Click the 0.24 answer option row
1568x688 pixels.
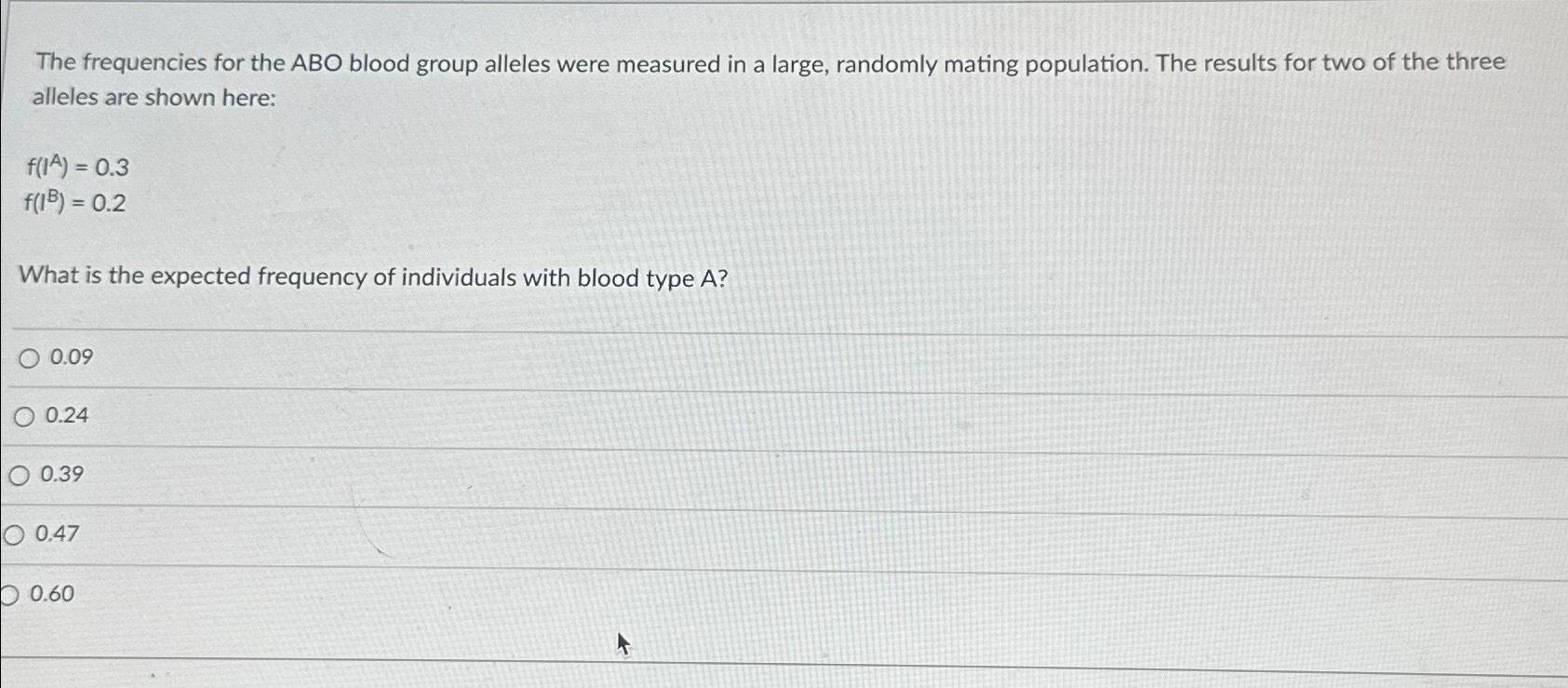tap(372, 416)
